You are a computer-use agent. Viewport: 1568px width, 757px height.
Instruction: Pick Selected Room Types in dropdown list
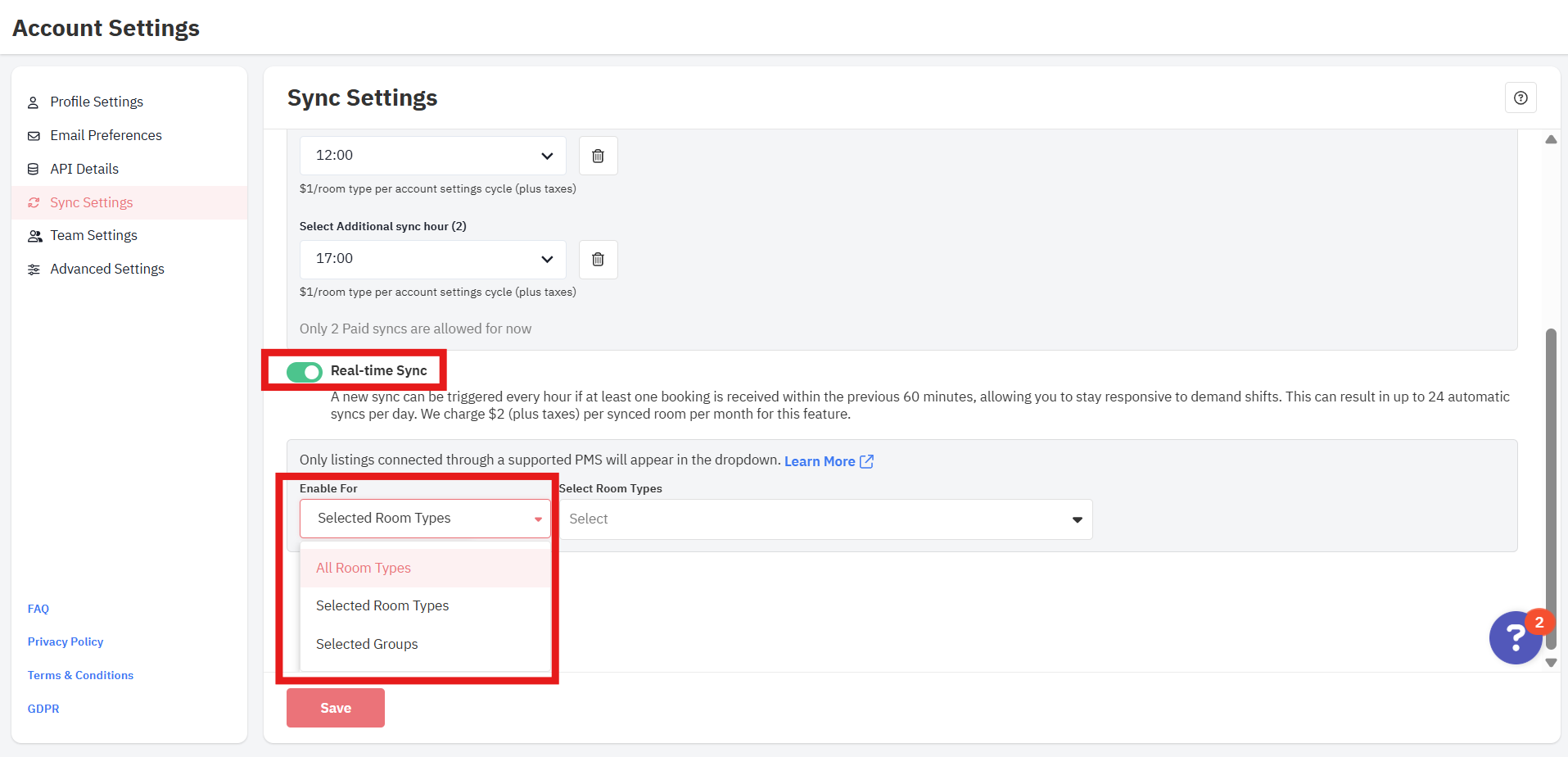[382, 605]
